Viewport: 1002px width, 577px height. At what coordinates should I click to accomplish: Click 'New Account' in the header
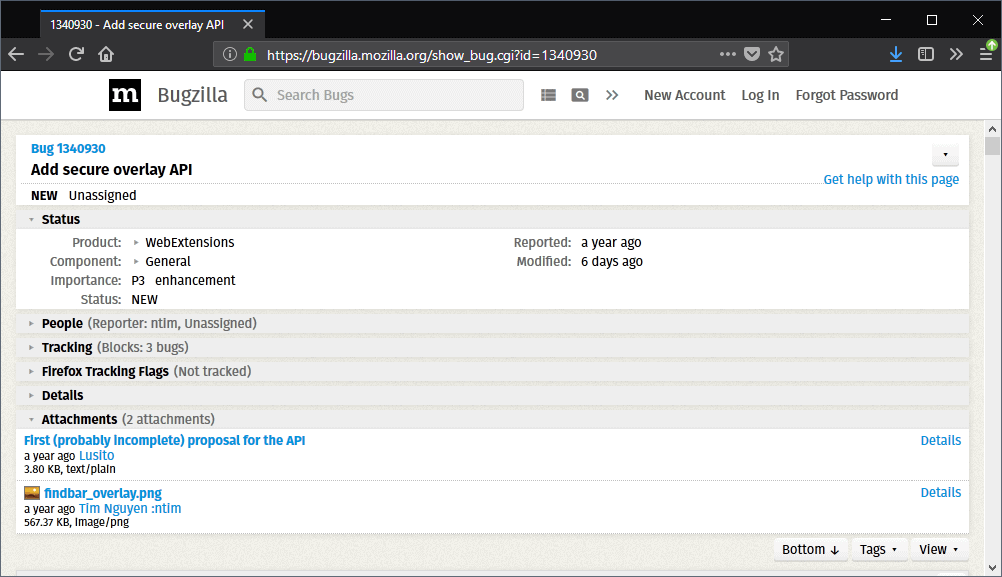(684, 95)
